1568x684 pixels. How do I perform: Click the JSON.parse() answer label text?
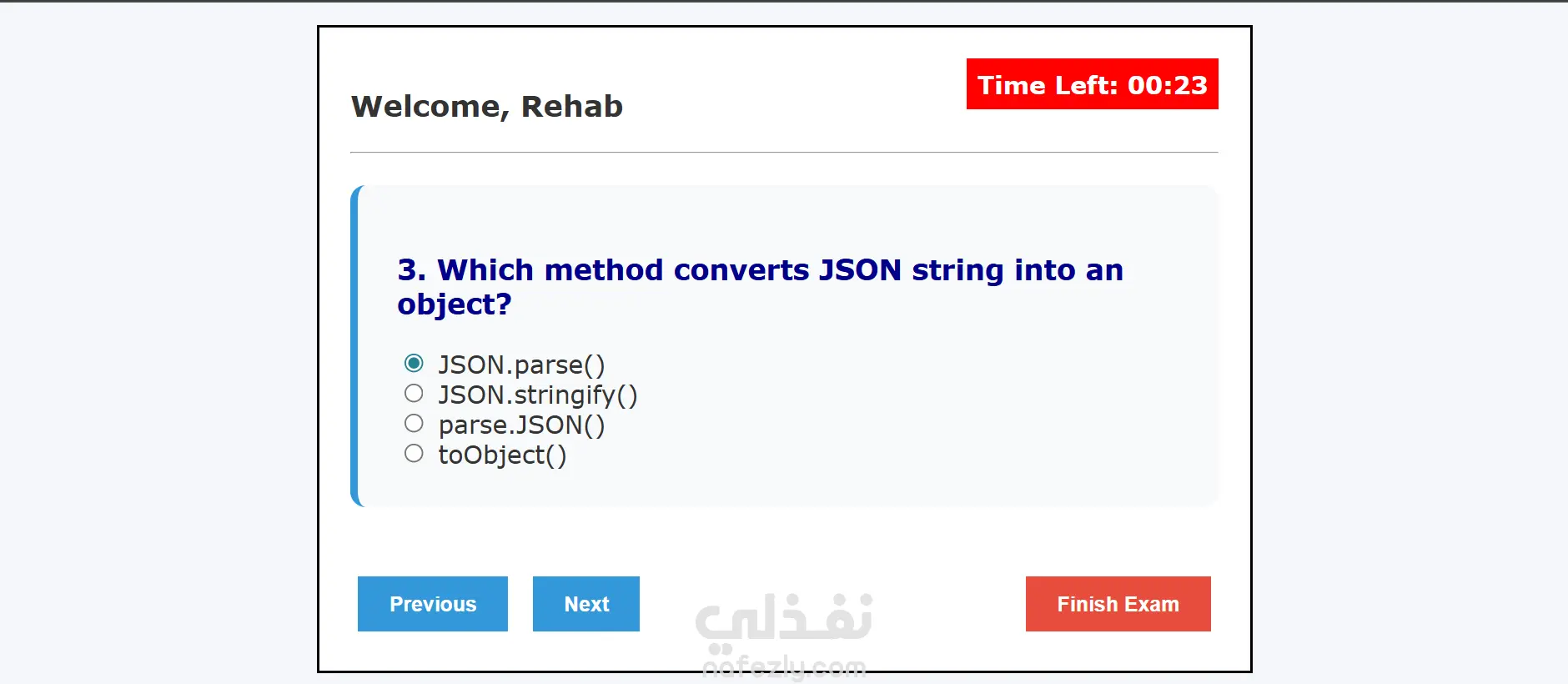(521, 365)
